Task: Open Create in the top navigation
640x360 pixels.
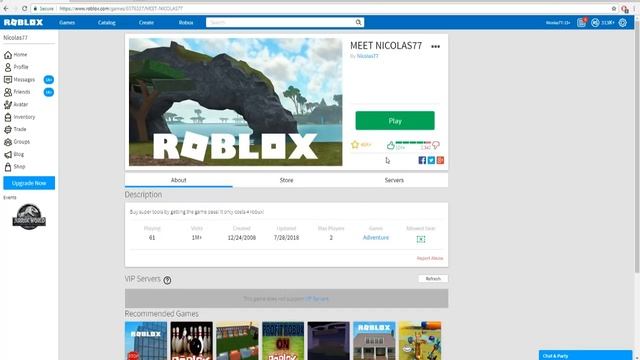Action: 146,22
